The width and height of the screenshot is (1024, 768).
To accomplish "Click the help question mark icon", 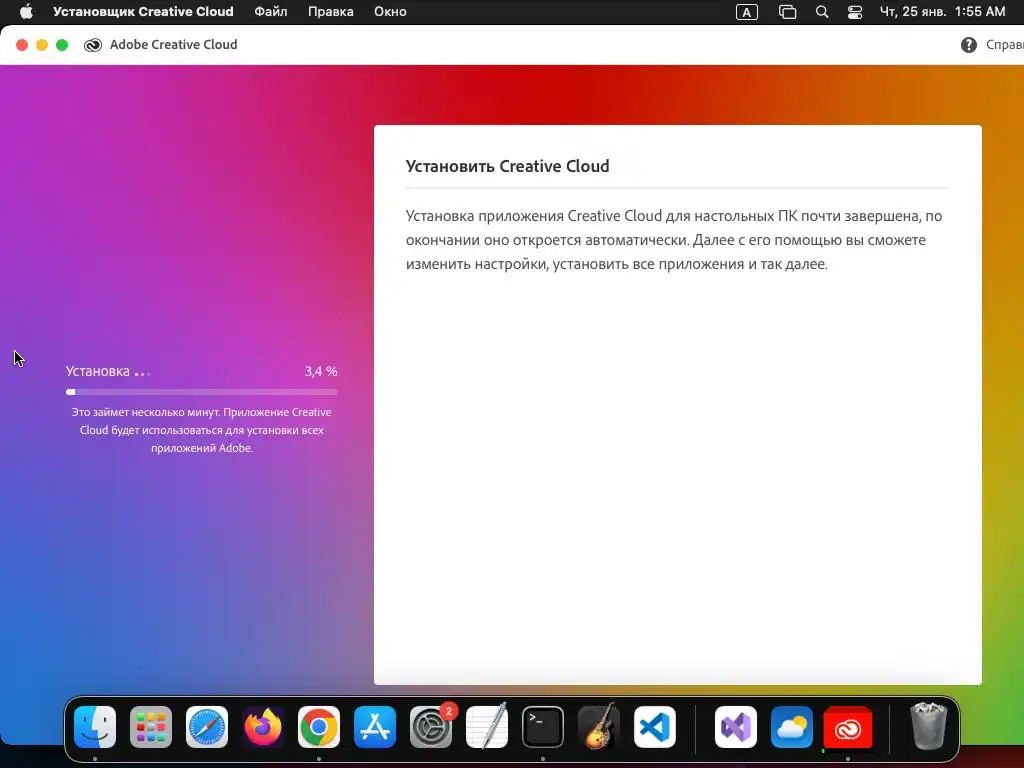I will pos(968,44).
